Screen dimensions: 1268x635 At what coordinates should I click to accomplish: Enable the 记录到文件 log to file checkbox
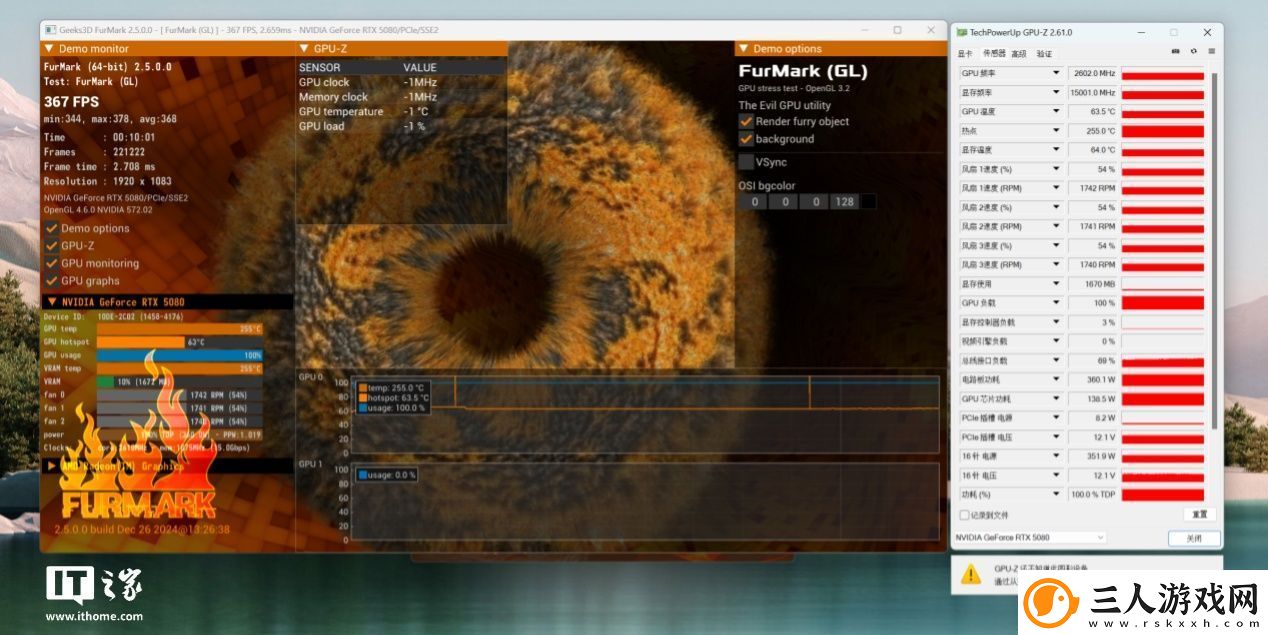(x=964, y=515)
